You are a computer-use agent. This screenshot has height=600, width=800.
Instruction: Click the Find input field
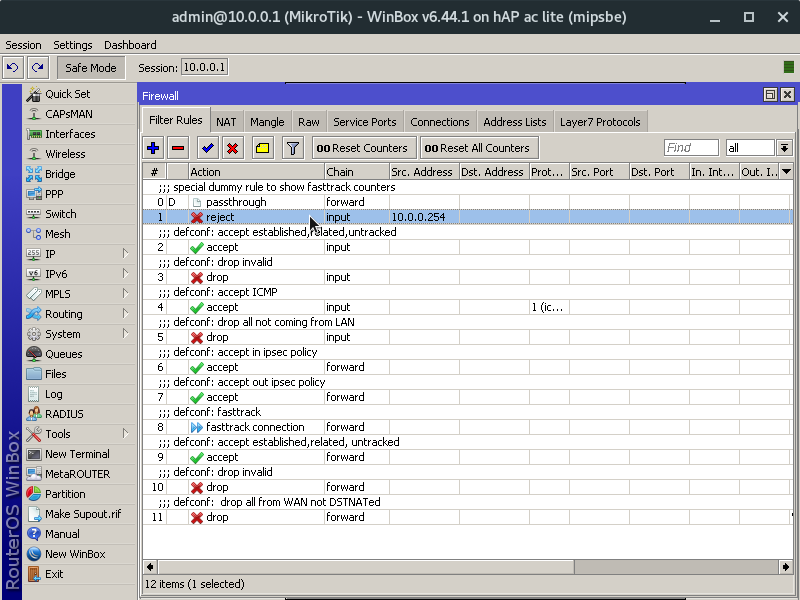click(x=691, y=147)
